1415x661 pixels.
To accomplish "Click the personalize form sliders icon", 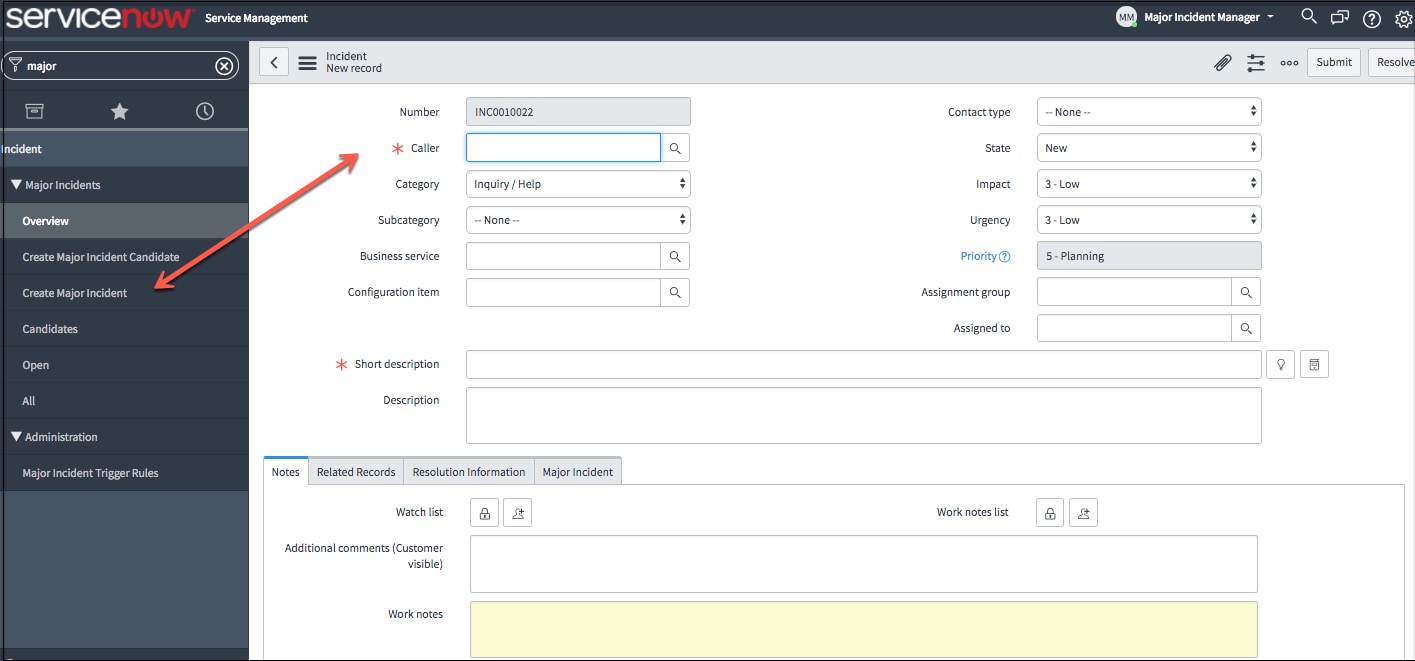I will pos(1256,62).
